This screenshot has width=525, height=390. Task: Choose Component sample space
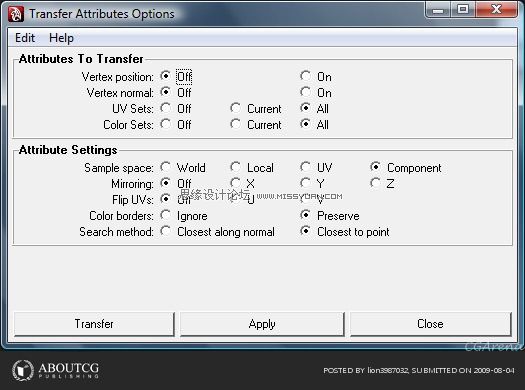375,167
